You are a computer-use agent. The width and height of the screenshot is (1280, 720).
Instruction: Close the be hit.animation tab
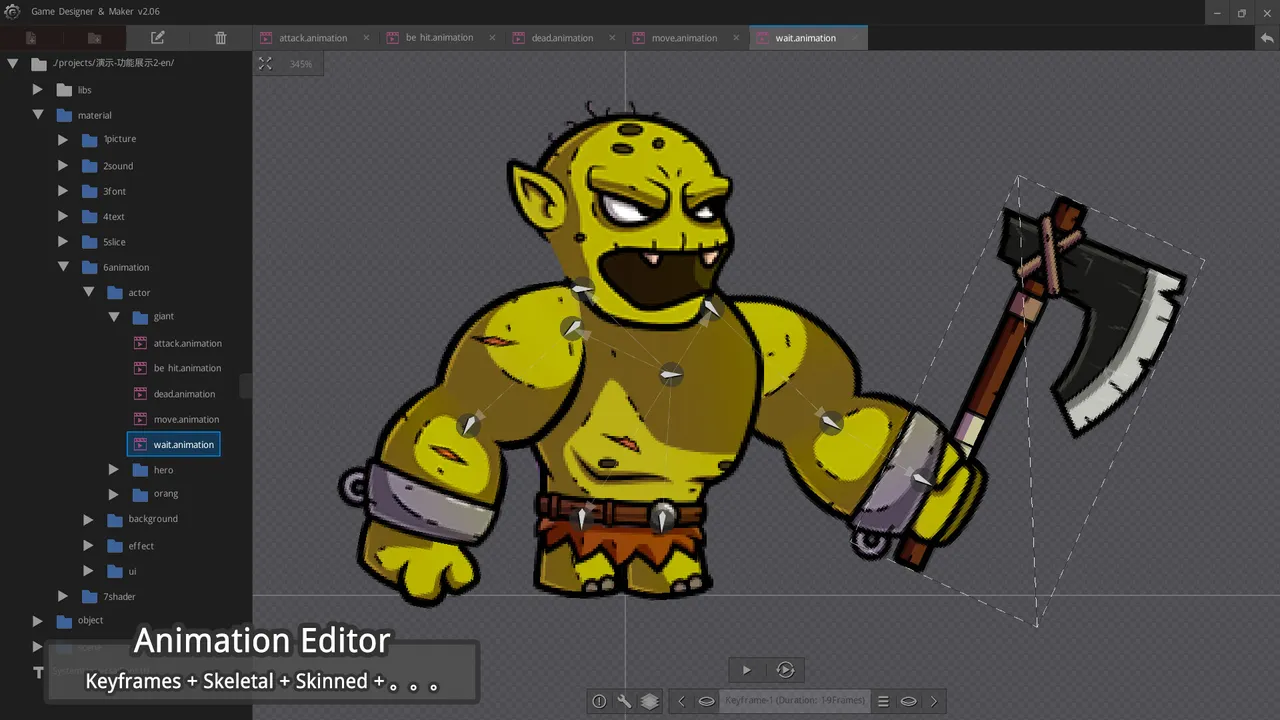pos(491,38)
